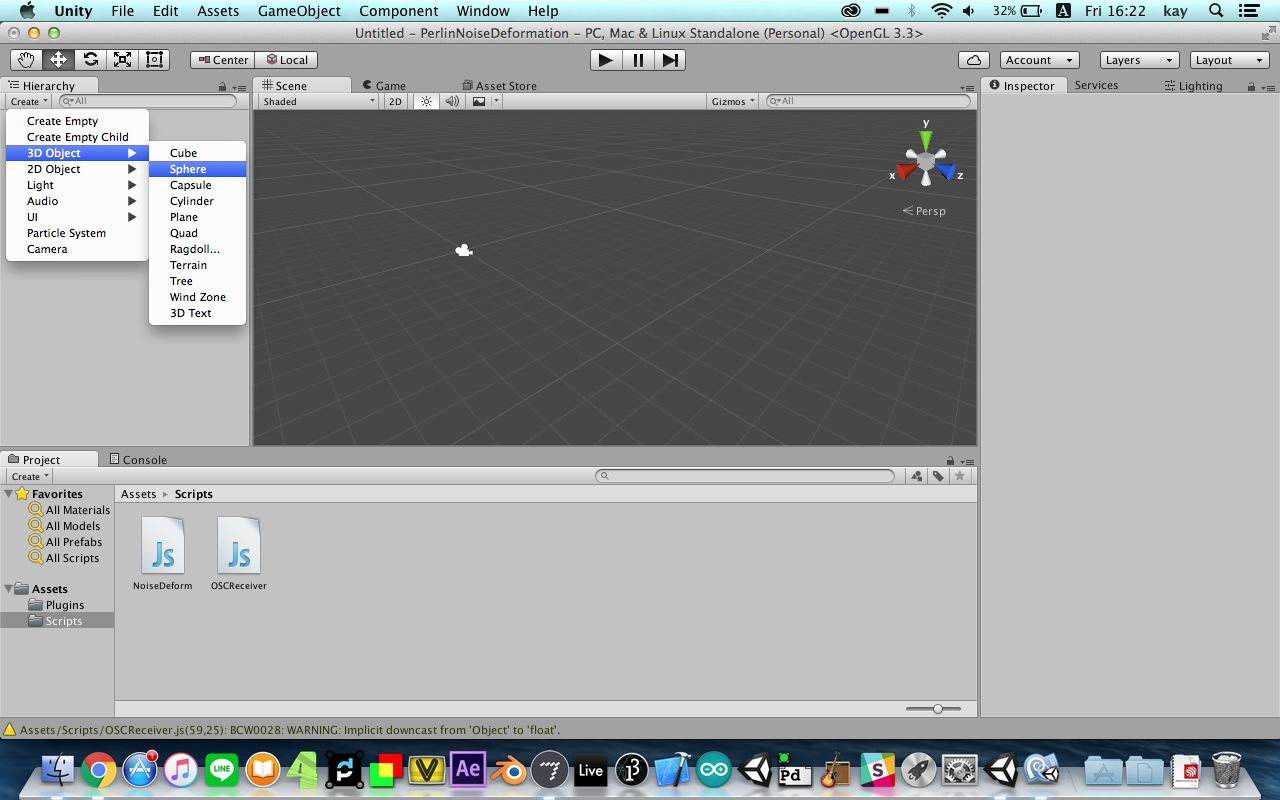
Task: Open the Cloud services icon
Action: click(973, 60)
